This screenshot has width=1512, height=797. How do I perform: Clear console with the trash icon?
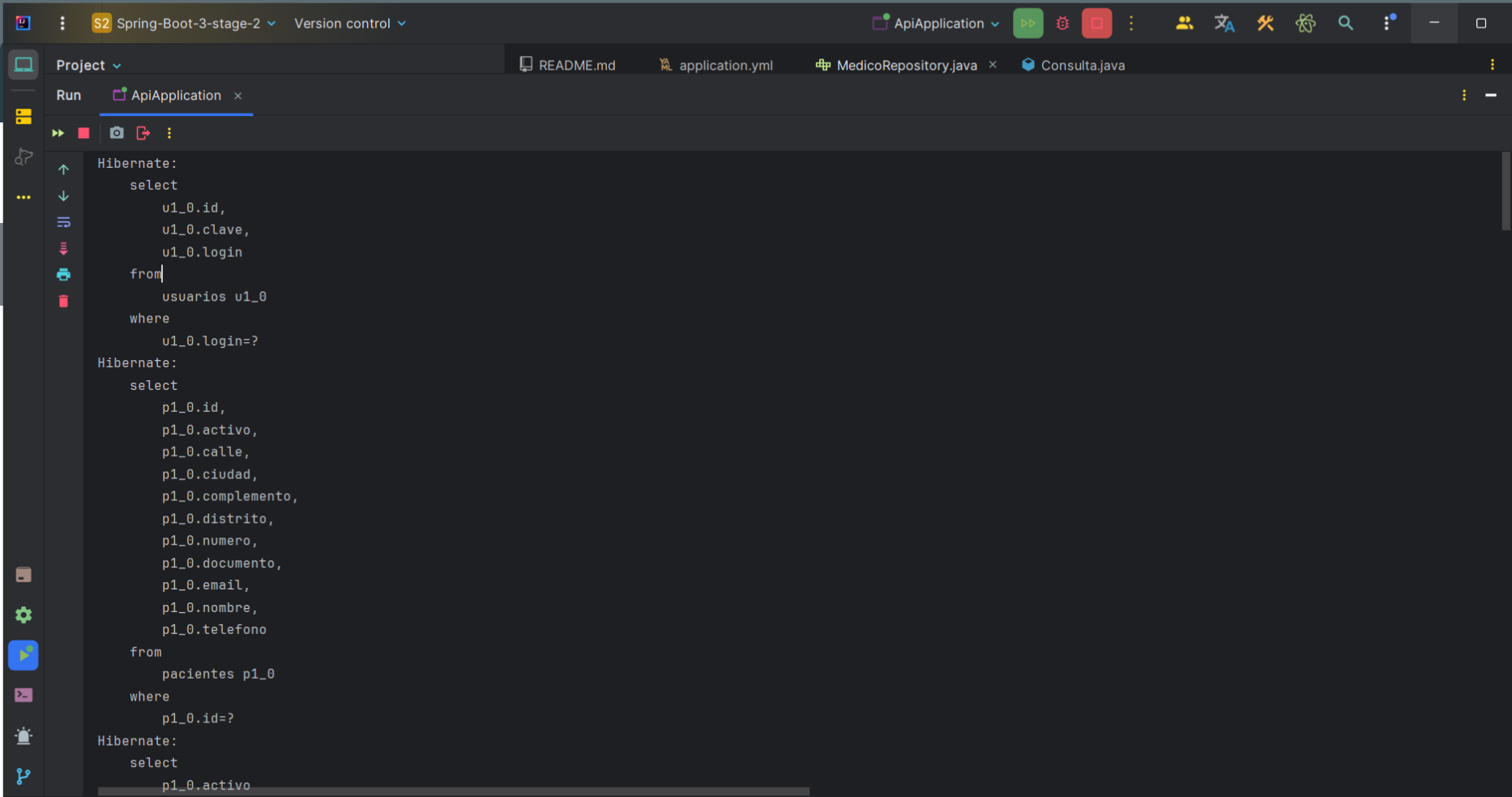pyautogui.click(x=63, y=302)
